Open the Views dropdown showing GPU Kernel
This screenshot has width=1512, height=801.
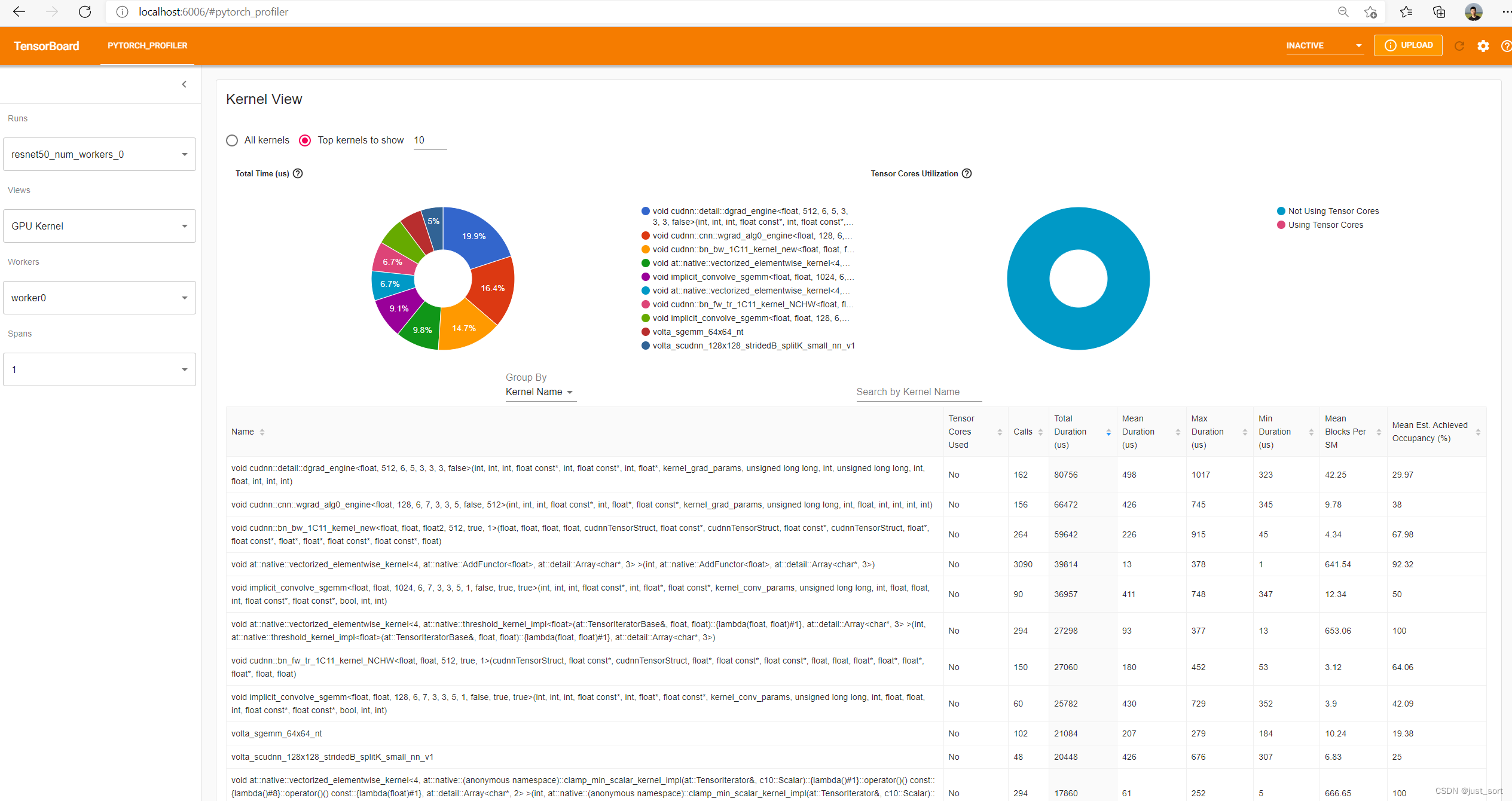click(x=99, y=226)
